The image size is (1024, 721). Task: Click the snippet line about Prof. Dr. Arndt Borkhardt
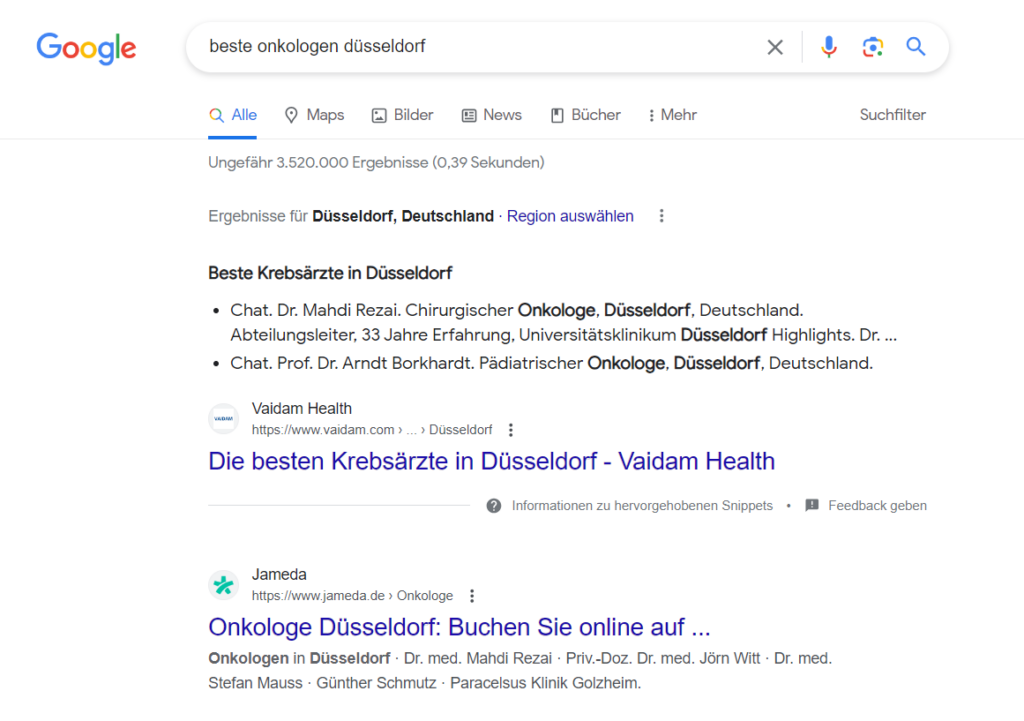pyautogui.click(x=551, y=363)
